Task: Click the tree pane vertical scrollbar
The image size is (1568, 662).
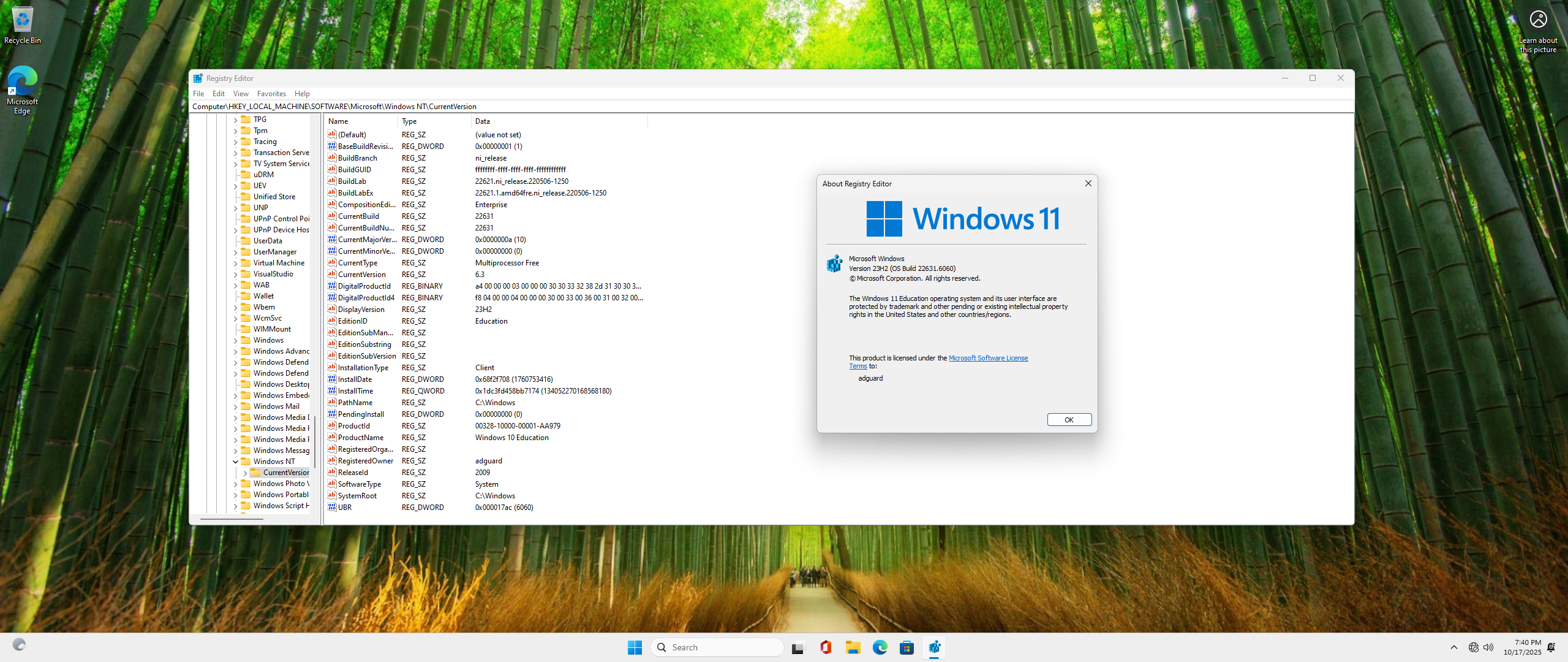Action: coord(315,441)
